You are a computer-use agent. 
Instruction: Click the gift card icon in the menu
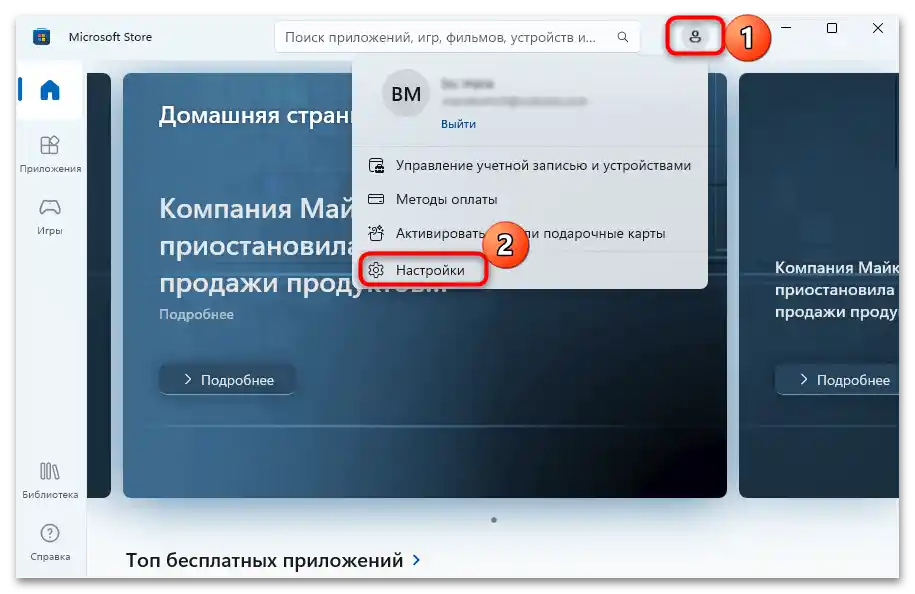(377, 232)
